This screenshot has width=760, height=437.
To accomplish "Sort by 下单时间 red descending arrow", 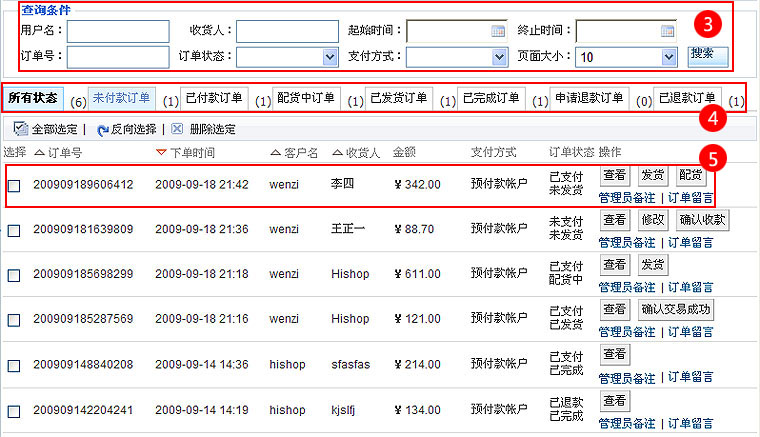I will click(x=161, y=153).
